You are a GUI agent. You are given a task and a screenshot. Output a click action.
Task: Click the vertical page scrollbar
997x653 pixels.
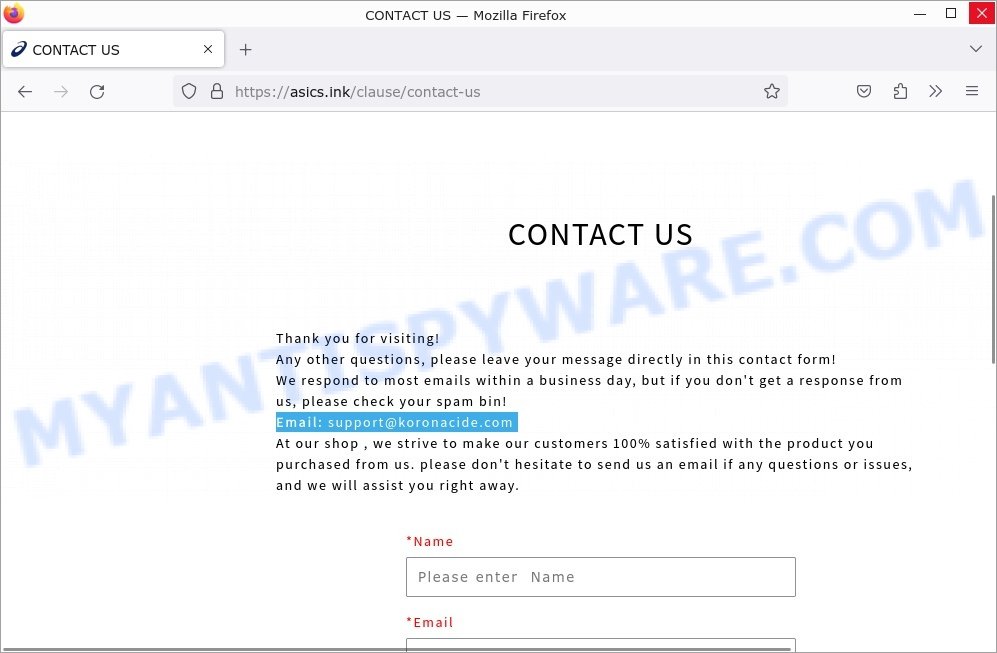tap(993, 280)
